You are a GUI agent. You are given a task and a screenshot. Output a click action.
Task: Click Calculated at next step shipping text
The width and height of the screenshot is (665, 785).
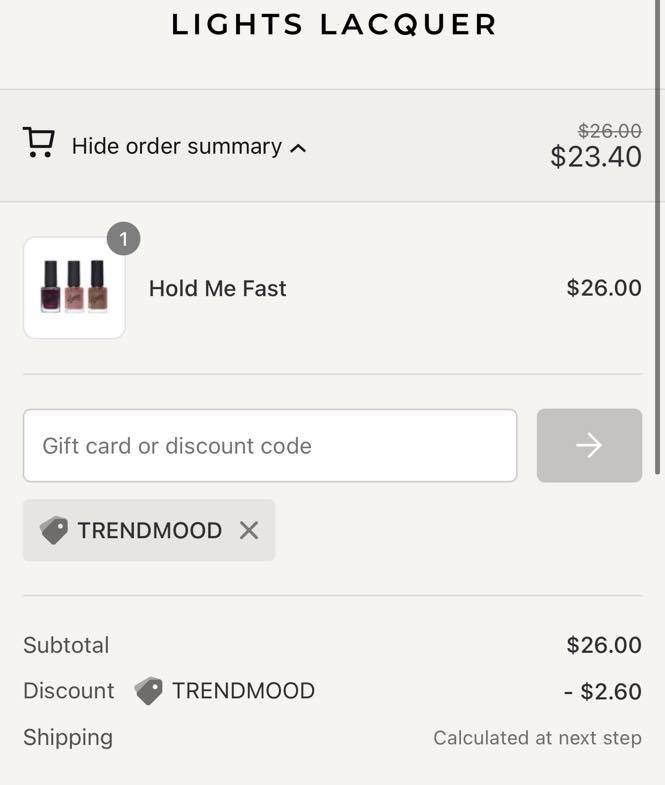coord(537,738)
